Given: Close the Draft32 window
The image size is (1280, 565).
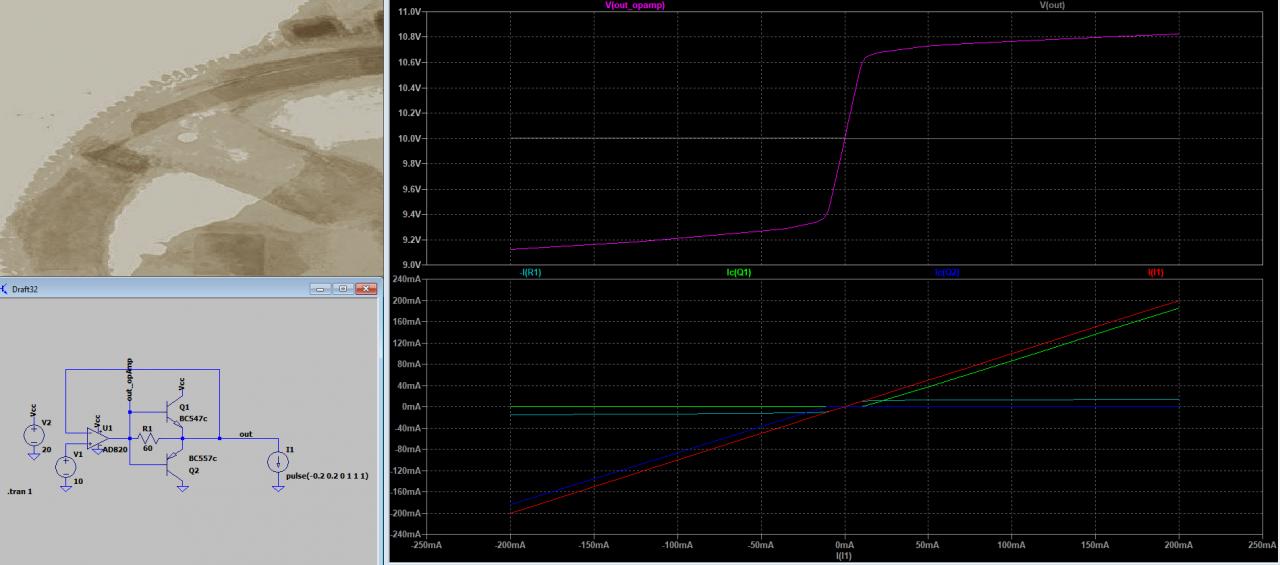Looking at the screenshot, I should coord(365,289).
